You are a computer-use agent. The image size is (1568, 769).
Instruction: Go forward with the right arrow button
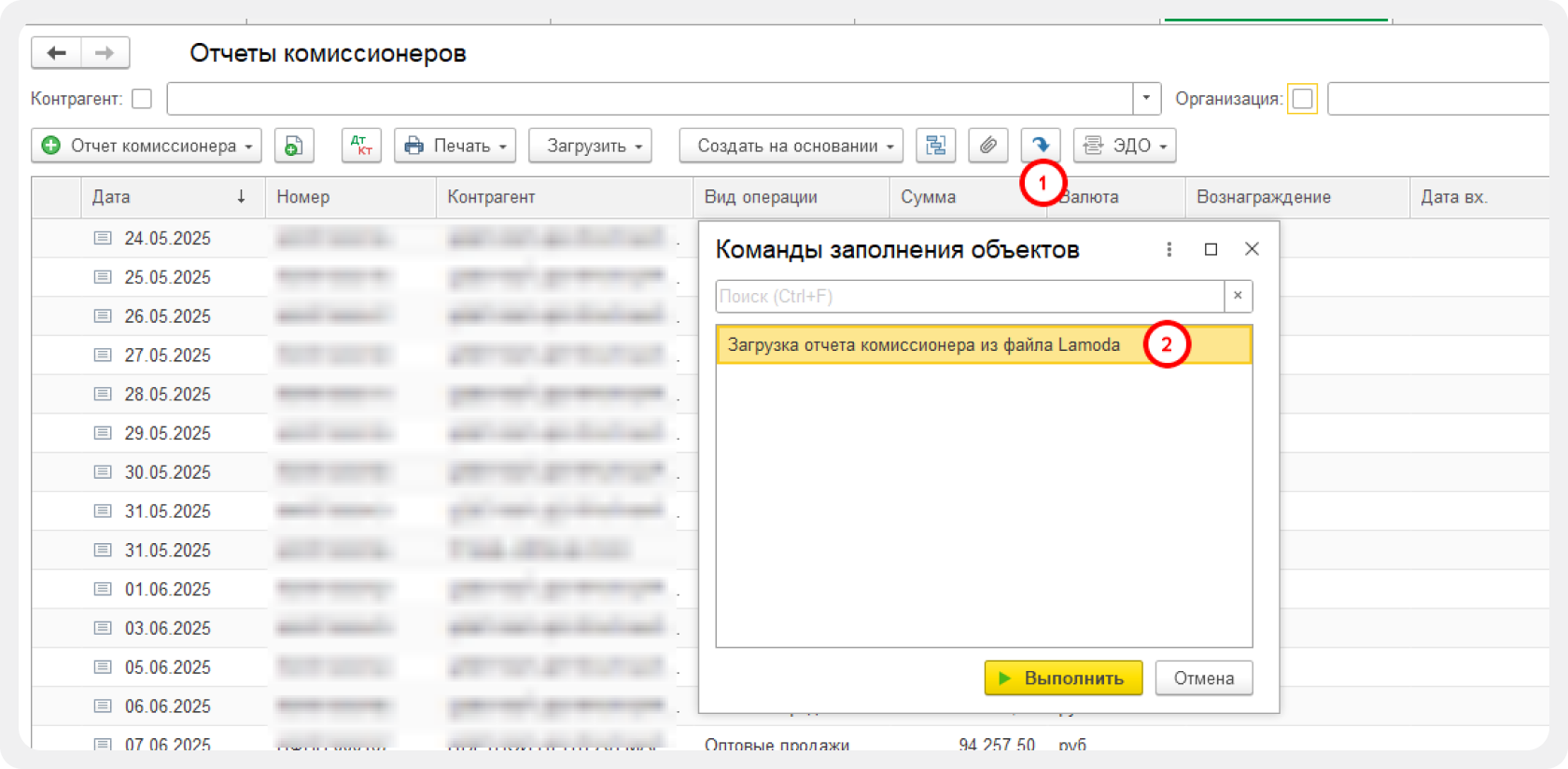coord(105,53)
